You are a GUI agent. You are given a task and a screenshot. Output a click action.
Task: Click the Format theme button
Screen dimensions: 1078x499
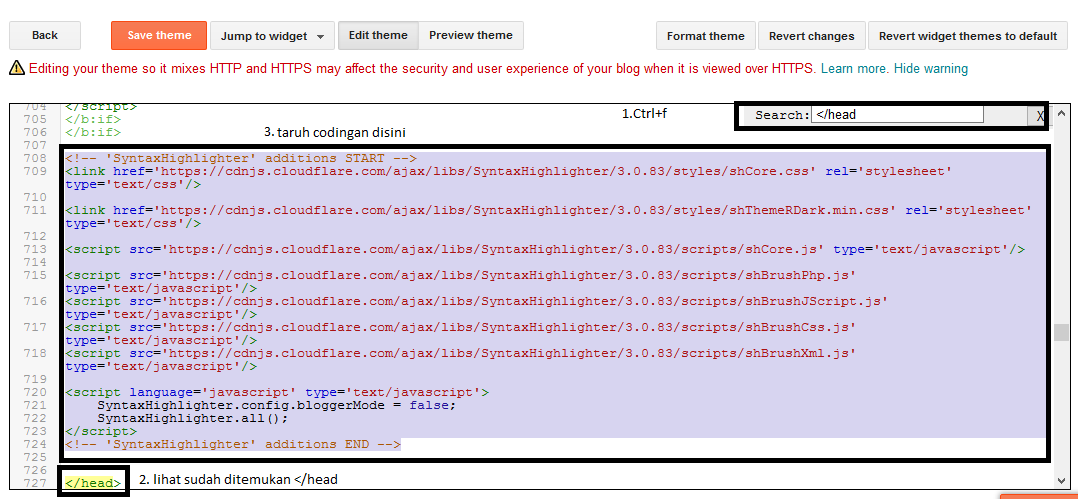click(x=705, y=36)
